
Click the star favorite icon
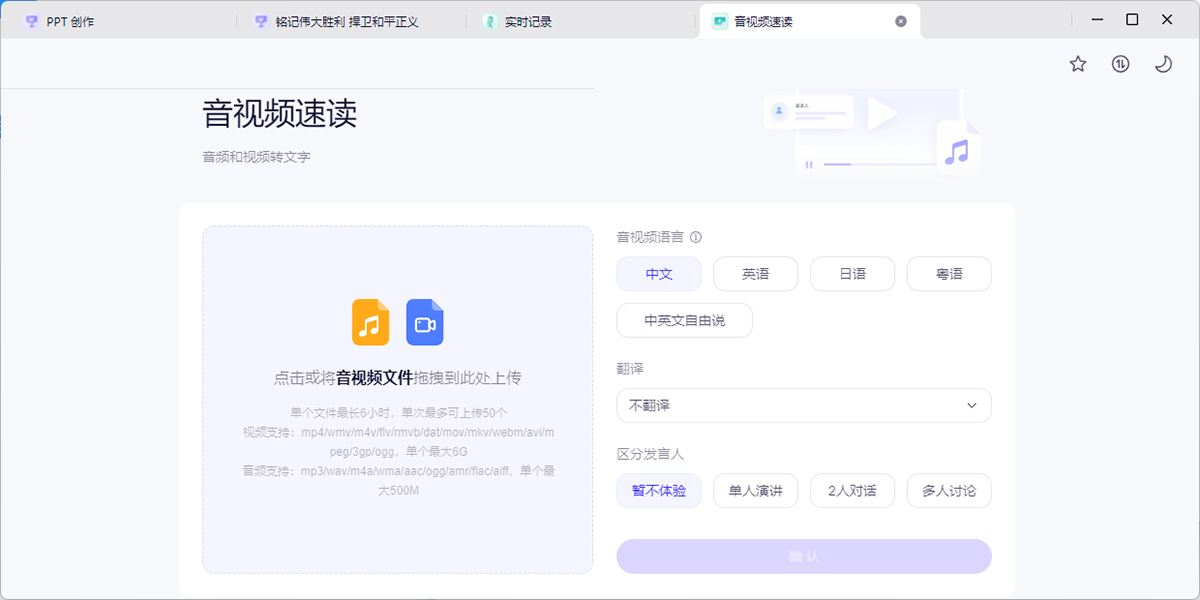coord(1078,64)
